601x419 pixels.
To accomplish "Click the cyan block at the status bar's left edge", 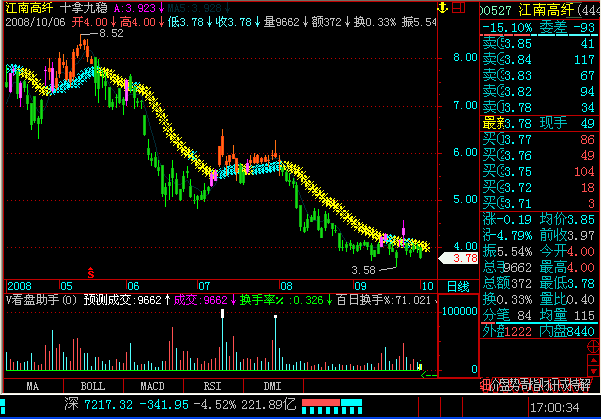I will coord(2,407).
